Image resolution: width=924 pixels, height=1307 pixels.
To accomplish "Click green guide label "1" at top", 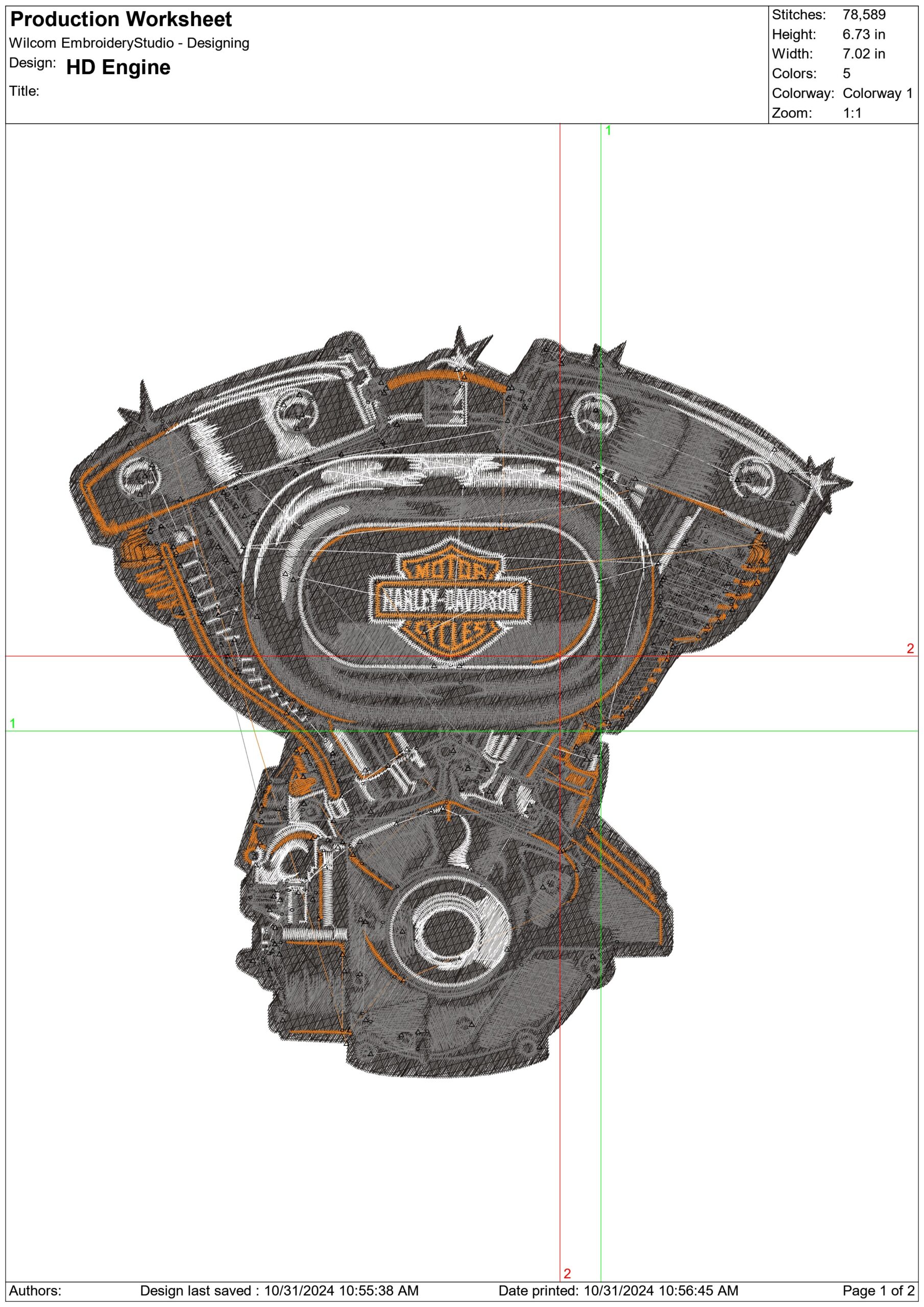I will coord(608,131).
